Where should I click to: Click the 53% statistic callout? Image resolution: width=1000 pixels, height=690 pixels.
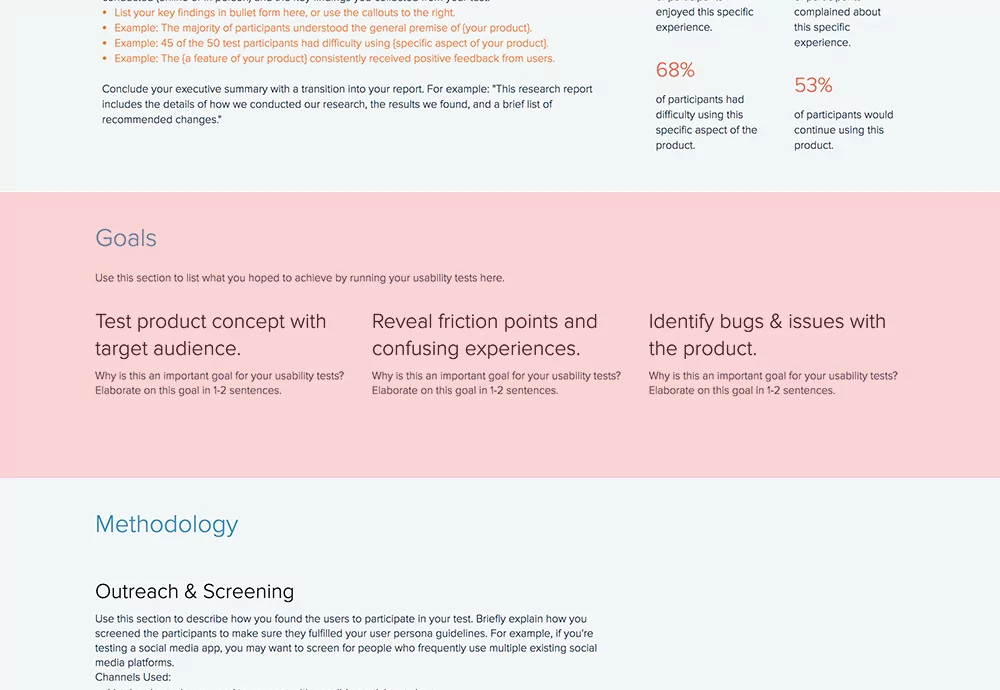[813, 85]
